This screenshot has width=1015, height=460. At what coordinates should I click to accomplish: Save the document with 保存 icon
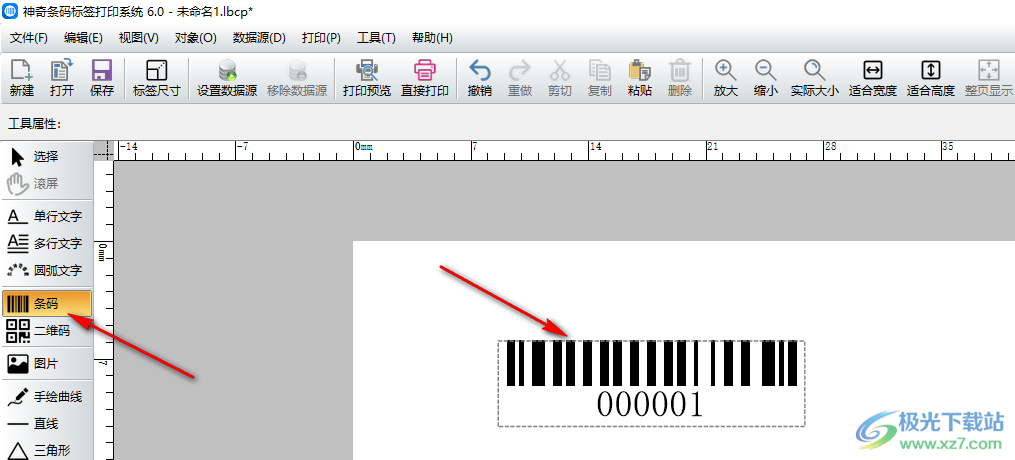pos(102,78)
